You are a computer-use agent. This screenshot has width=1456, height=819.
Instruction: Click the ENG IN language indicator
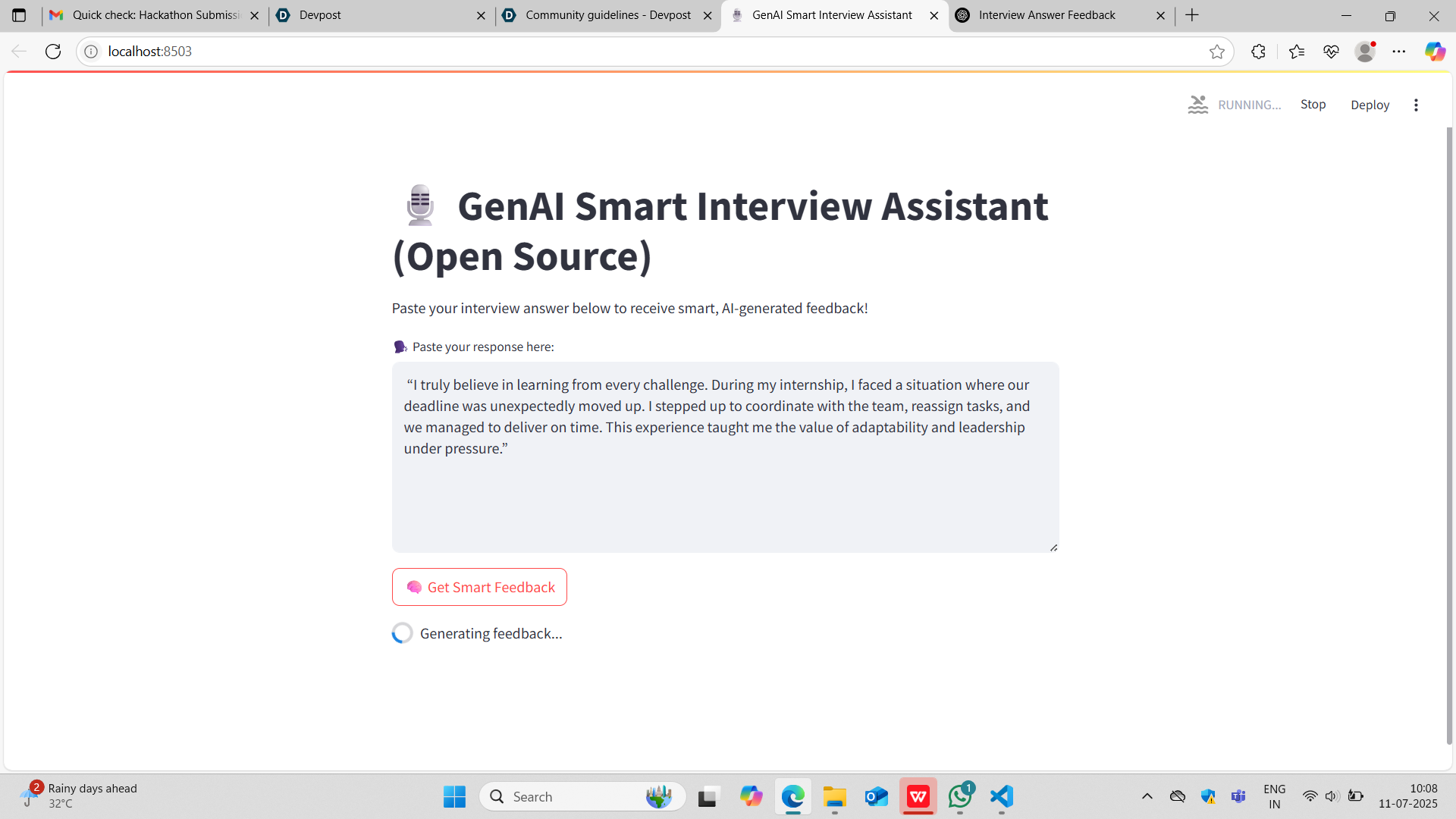click(1274, 795)
